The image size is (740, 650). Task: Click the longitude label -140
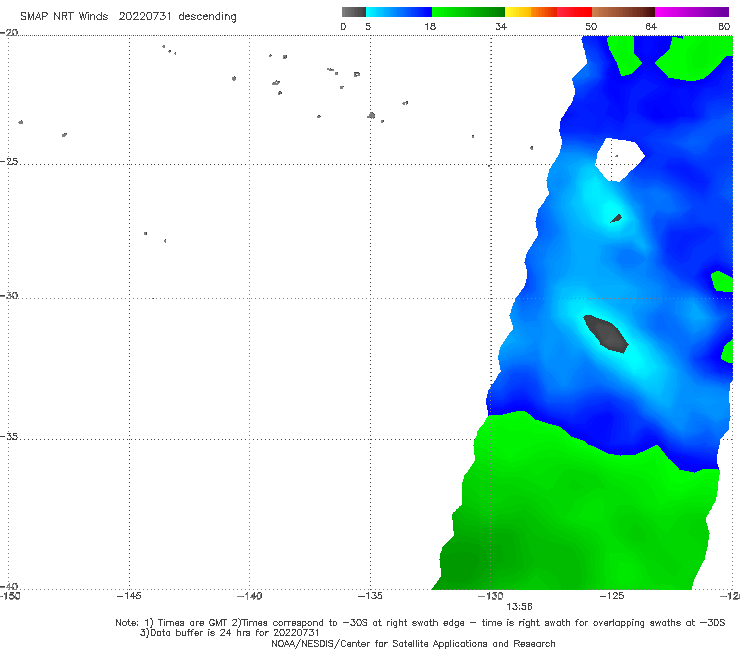pos(249,596)
